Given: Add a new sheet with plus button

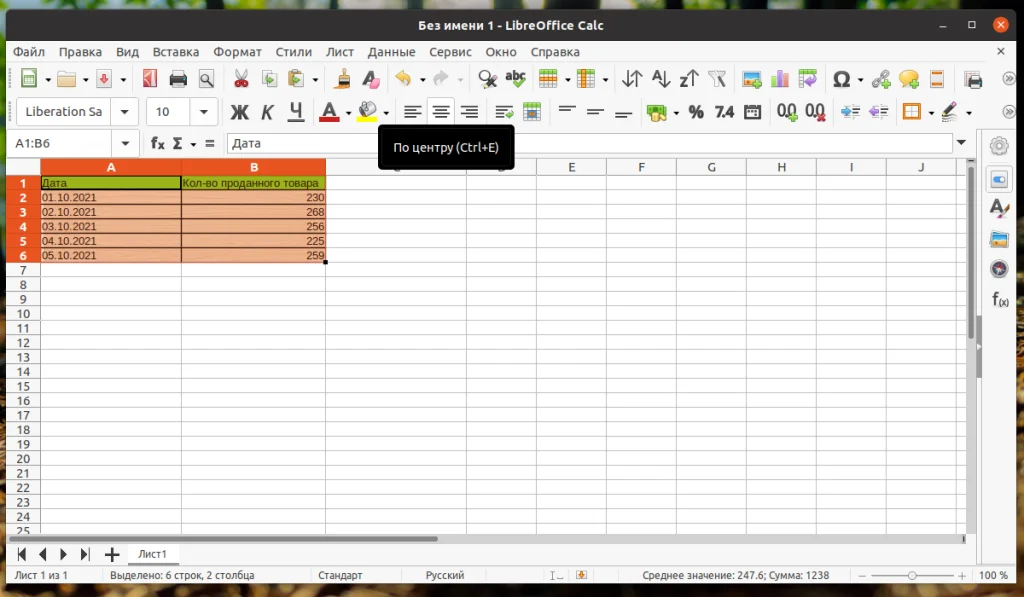Looking at the screenshot, I should pyautogui.click(x=112, y=554).
